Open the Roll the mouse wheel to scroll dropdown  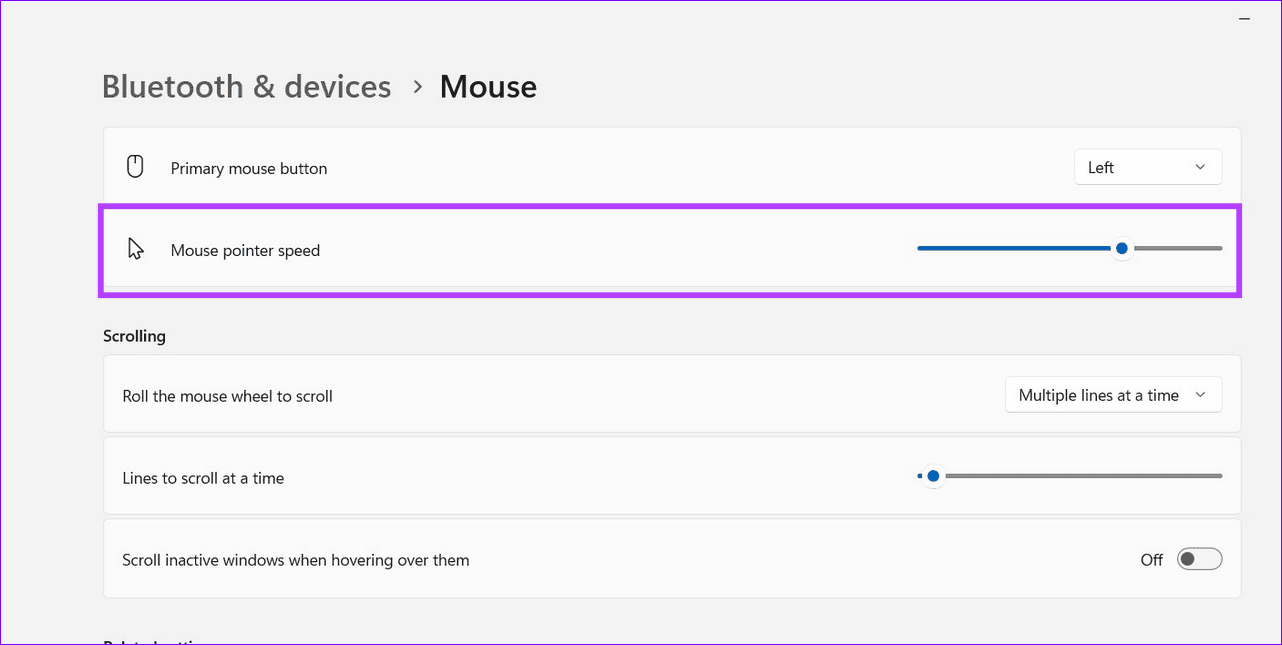pyautogui.click(x=1113, y=394)
